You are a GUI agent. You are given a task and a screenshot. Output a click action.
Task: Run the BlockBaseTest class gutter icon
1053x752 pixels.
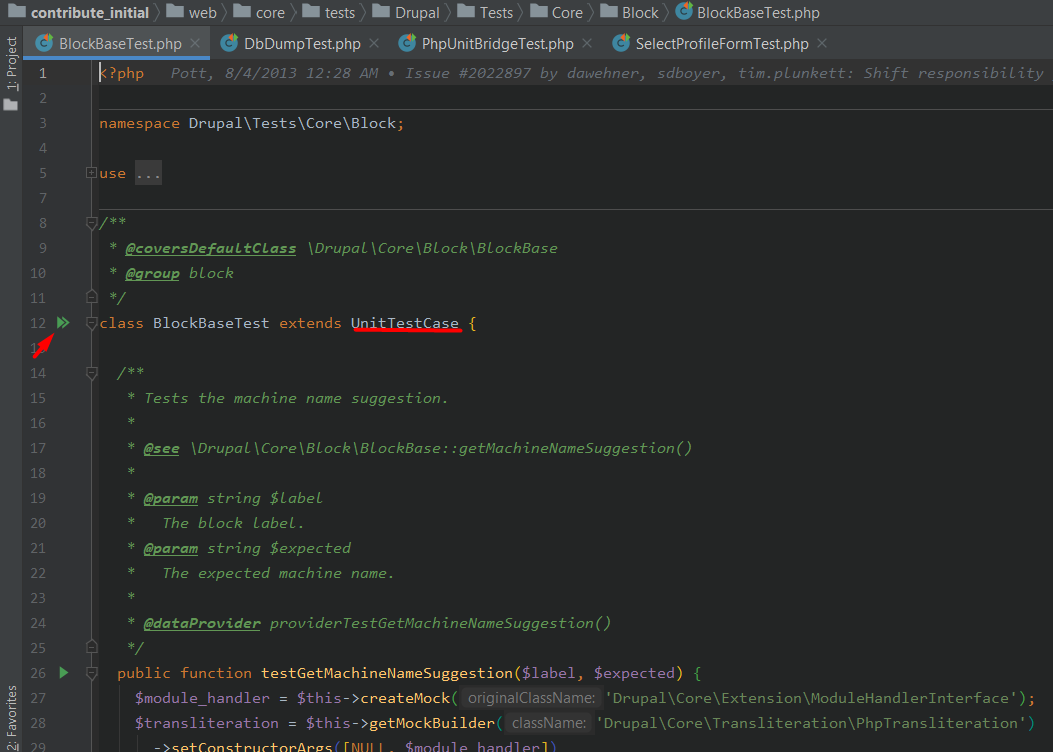pyautogui.click(x=62, y=323)
